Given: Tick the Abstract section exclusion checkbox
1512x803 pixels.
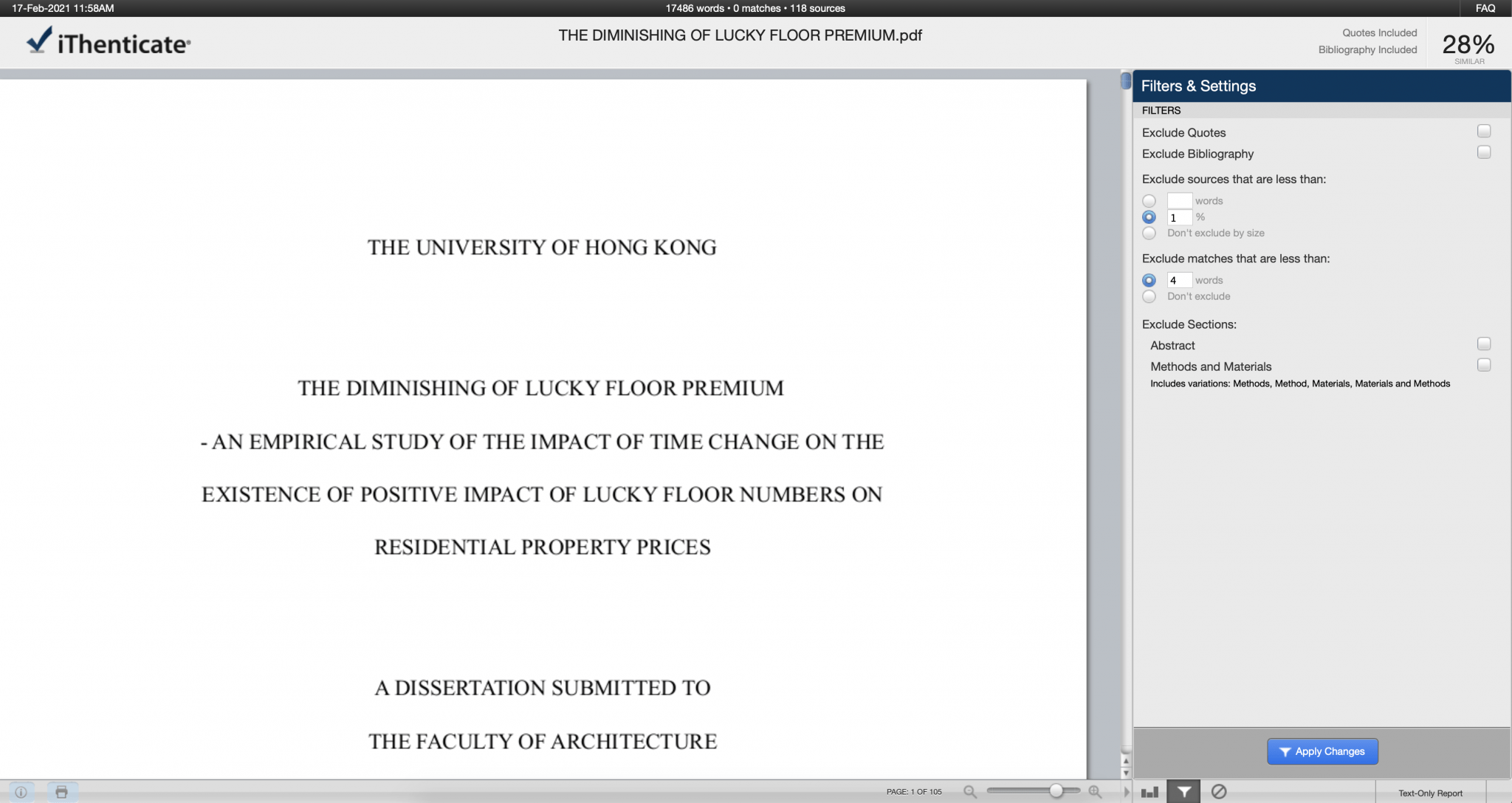Looking at the screenshot, I should click(1484, 344).
